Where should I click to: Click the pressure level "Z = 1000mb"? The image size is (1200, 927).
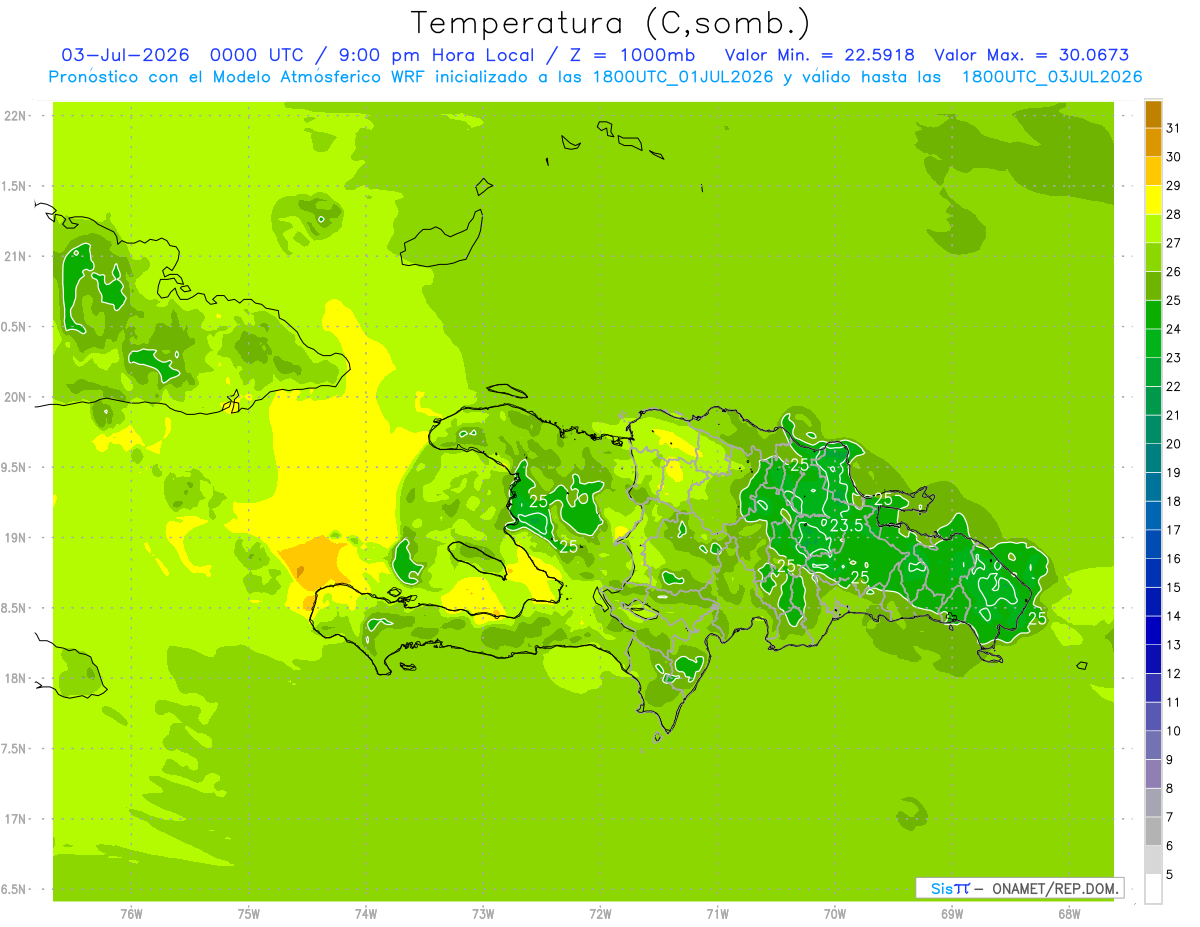632,55
